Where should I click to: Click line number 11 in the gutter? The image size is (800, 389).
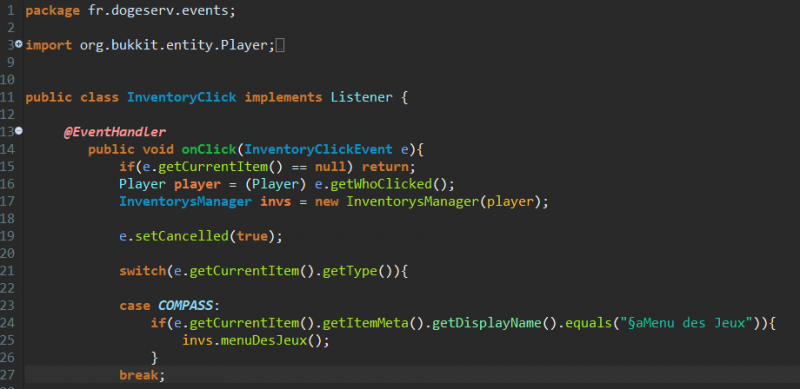click(x=8, y=97)
